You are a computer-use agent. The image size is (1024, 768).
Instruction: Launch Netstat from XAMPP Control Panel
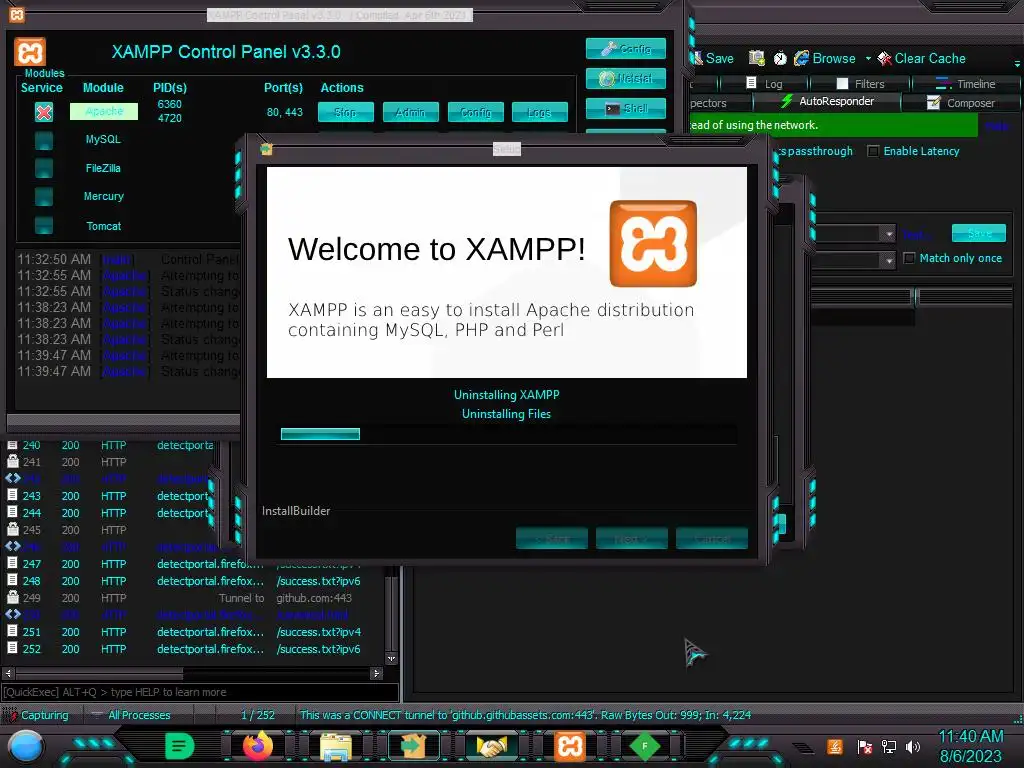[626, 78]
